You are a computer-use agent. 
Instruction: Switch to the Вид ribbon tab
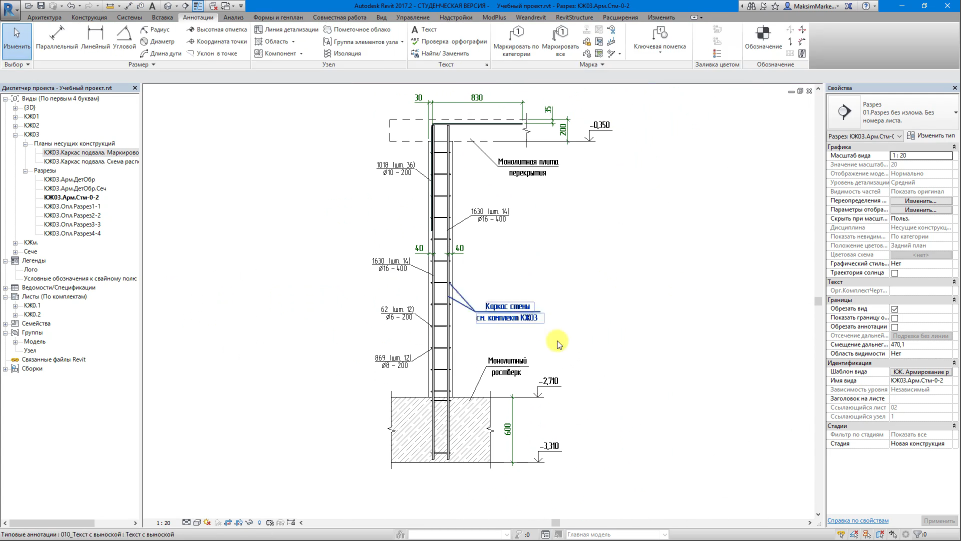[x=381, y=17]
